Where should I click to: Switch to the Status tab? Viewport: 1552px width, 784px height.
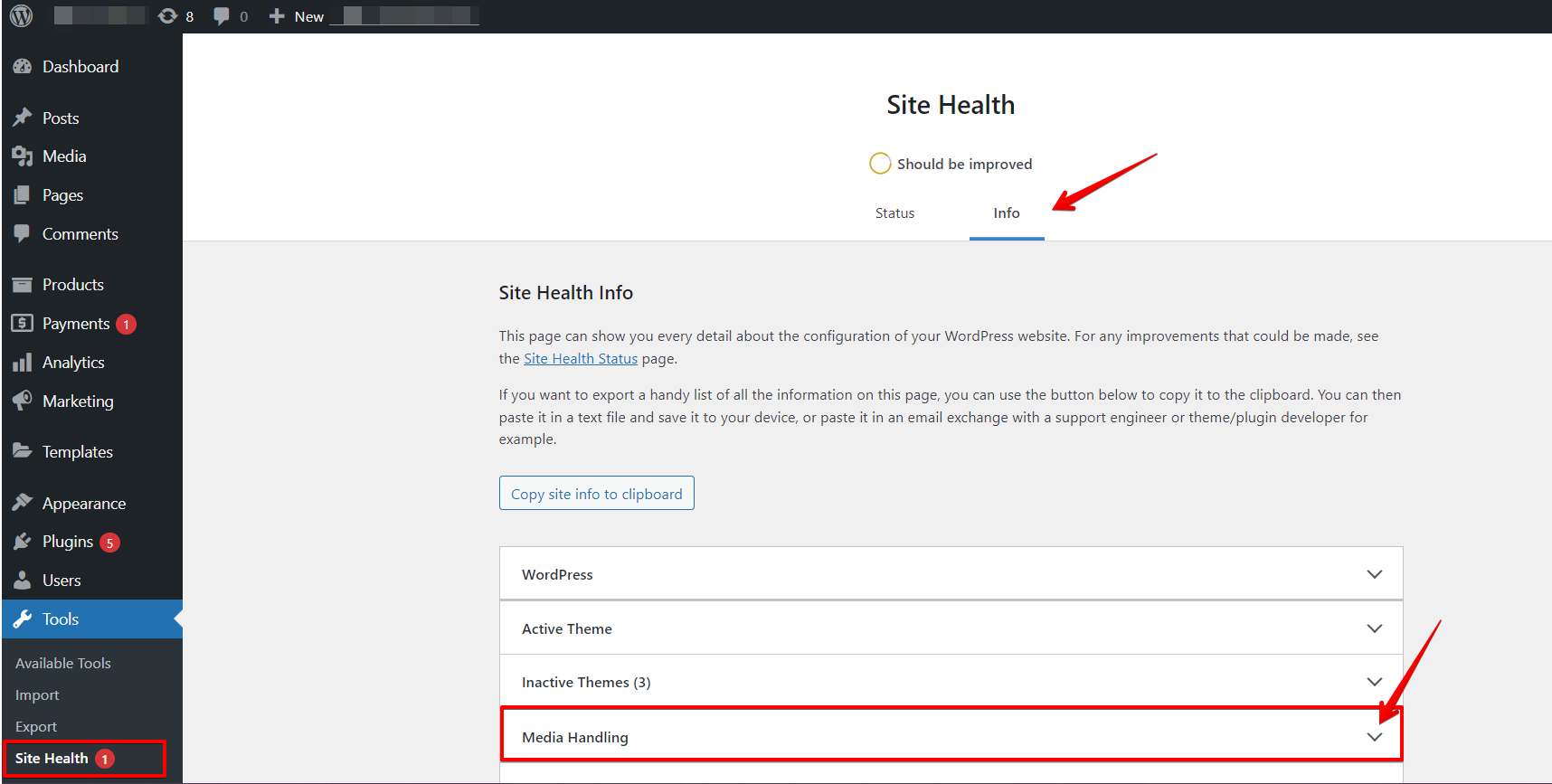(x=894, y=213)
